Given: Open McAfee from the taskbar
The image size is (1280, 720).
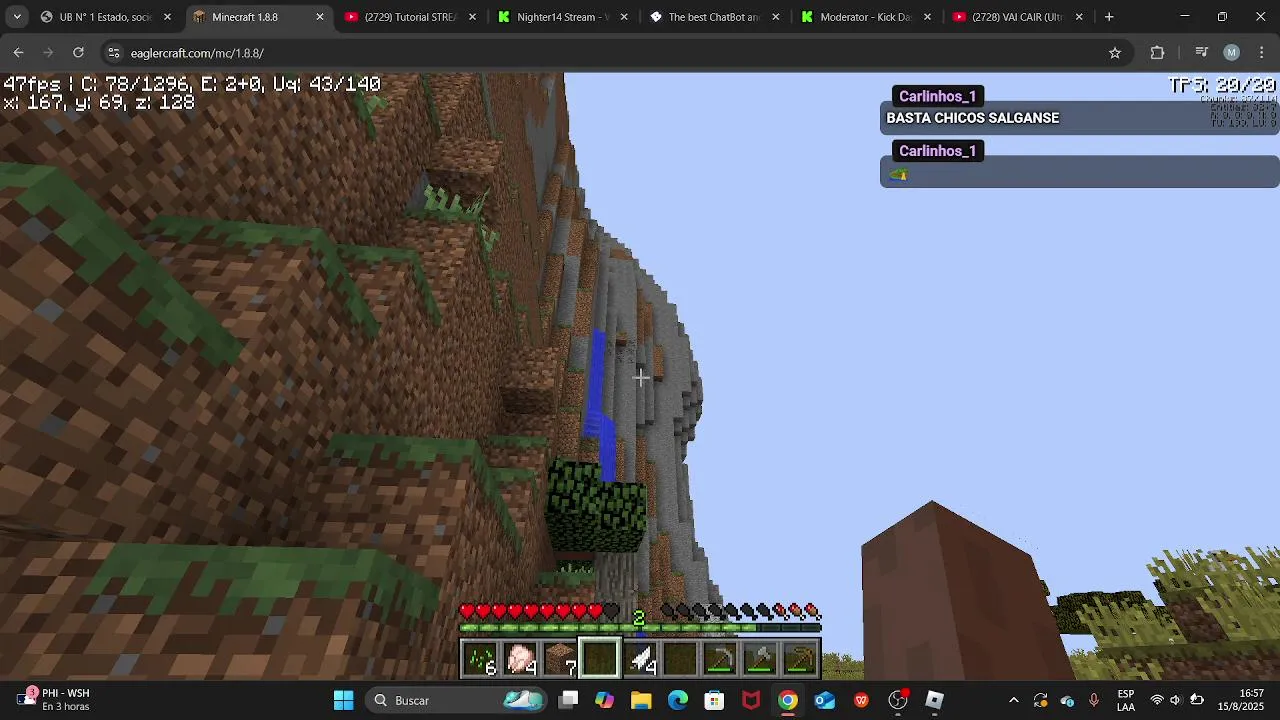Looking at the screenshot, I should pyautogui.click(x=751, y=700).
